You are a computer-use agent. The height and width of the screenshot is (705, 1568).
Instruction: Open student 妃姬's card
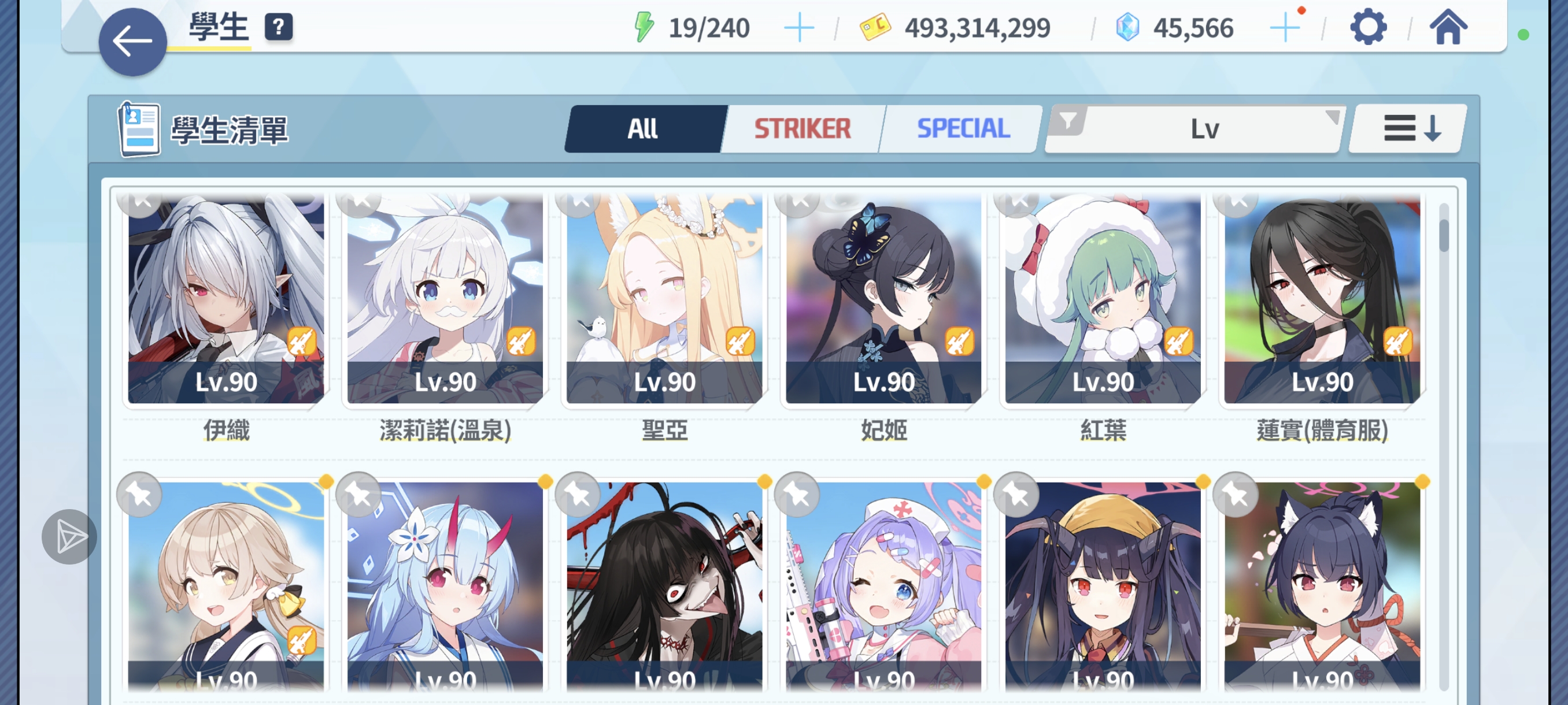pos(883,298)
